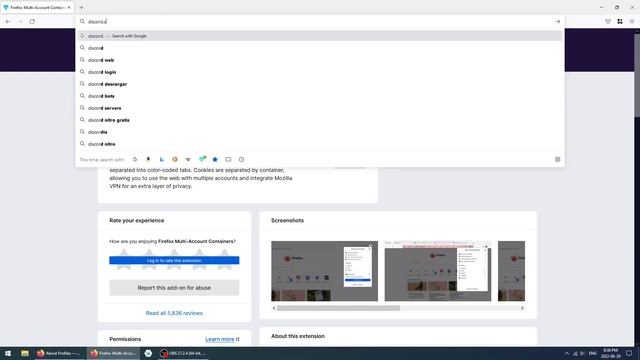The image size is (640, 360).
Task: Click the hexagon app icon in taskbar
Action: 148,353
